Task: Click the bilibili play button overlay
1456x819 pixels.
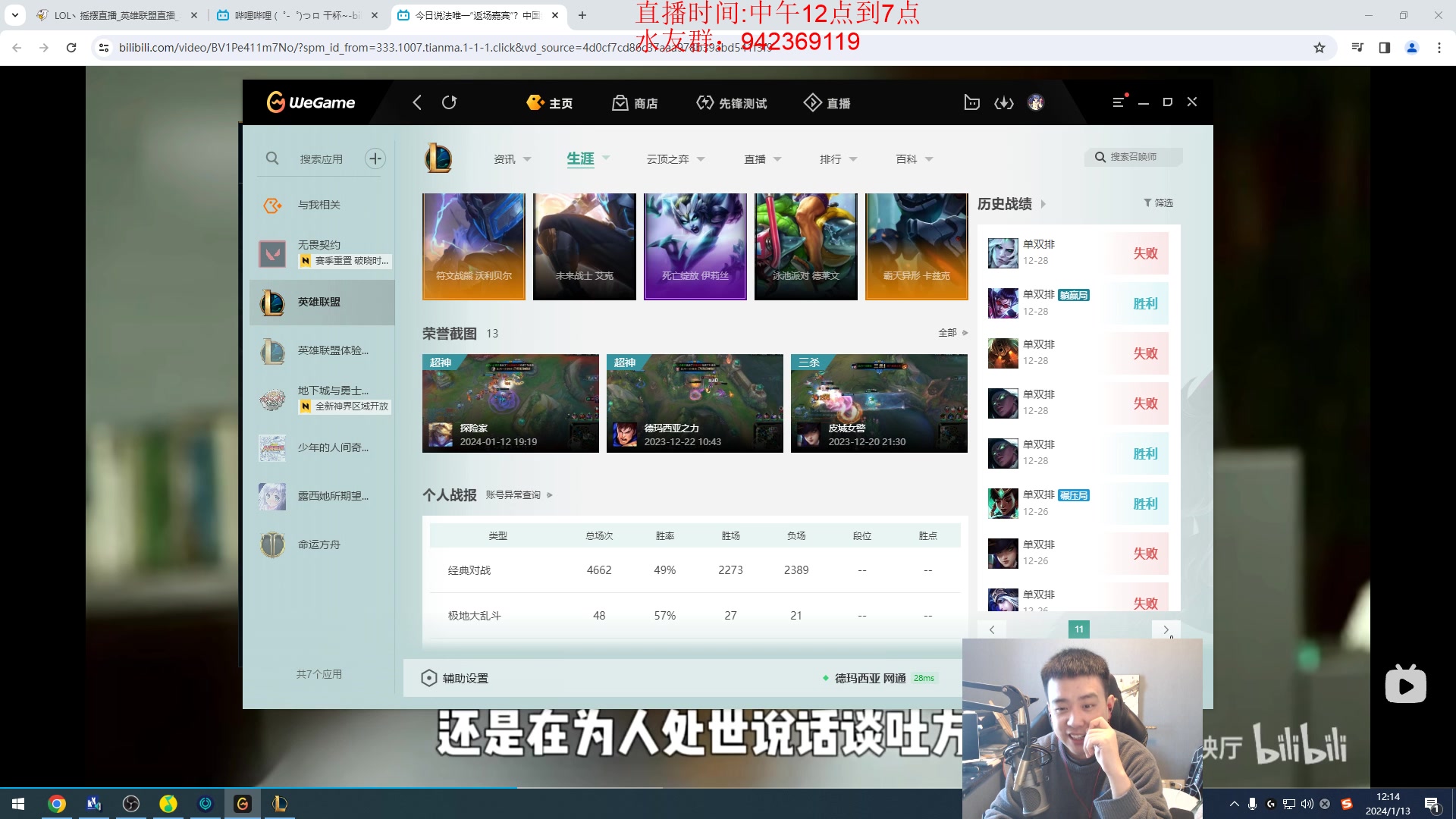Action: 1405,685
